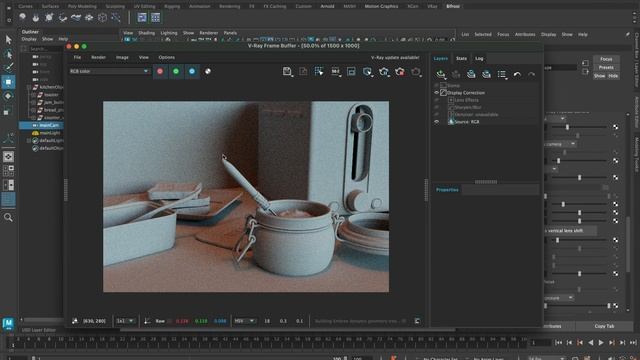Select the Display Correction layer

466,93
